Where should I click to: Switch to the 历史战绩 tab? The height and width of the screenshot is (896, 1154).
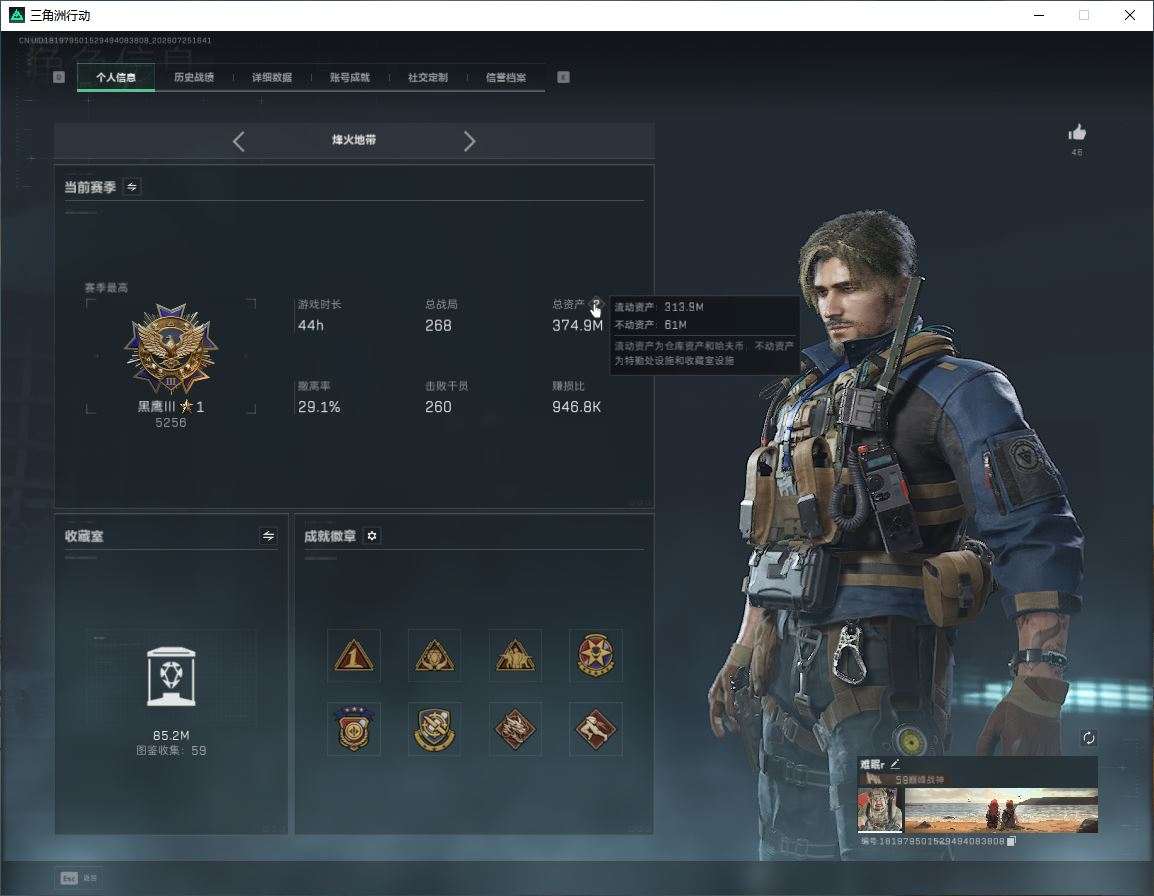click(194, 77)
